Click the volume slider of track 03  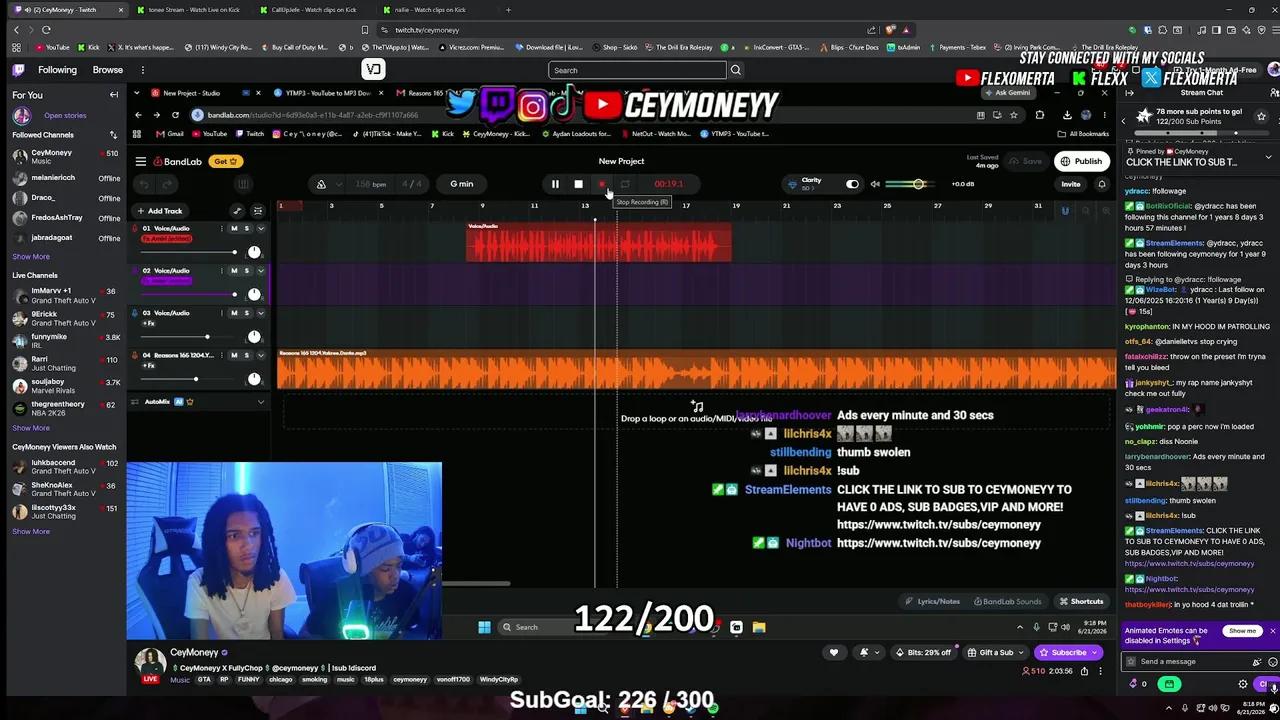pos(188,337)
